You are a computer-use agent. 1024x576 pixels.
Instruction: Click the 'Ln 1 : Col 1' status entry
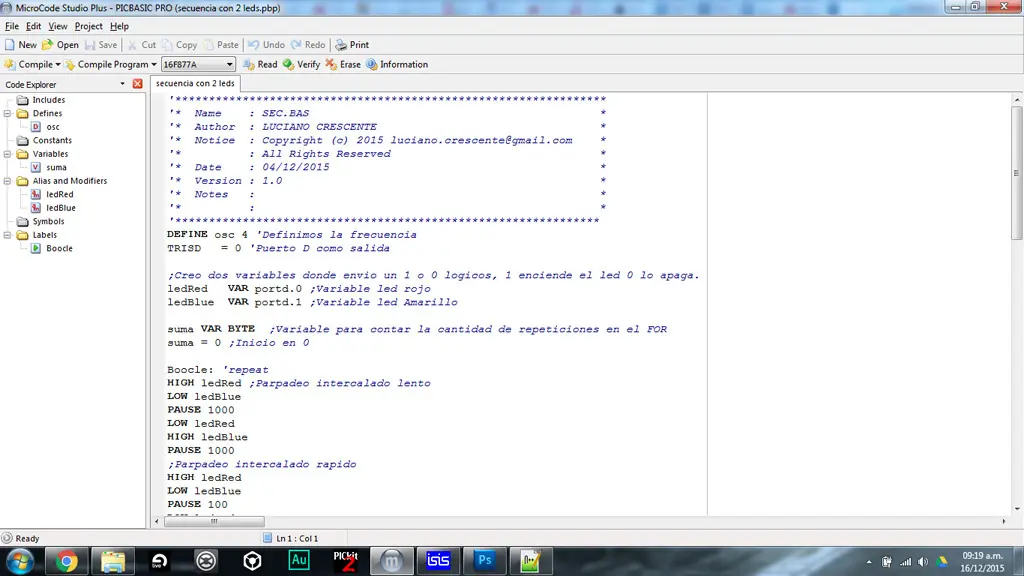point(297,538)
